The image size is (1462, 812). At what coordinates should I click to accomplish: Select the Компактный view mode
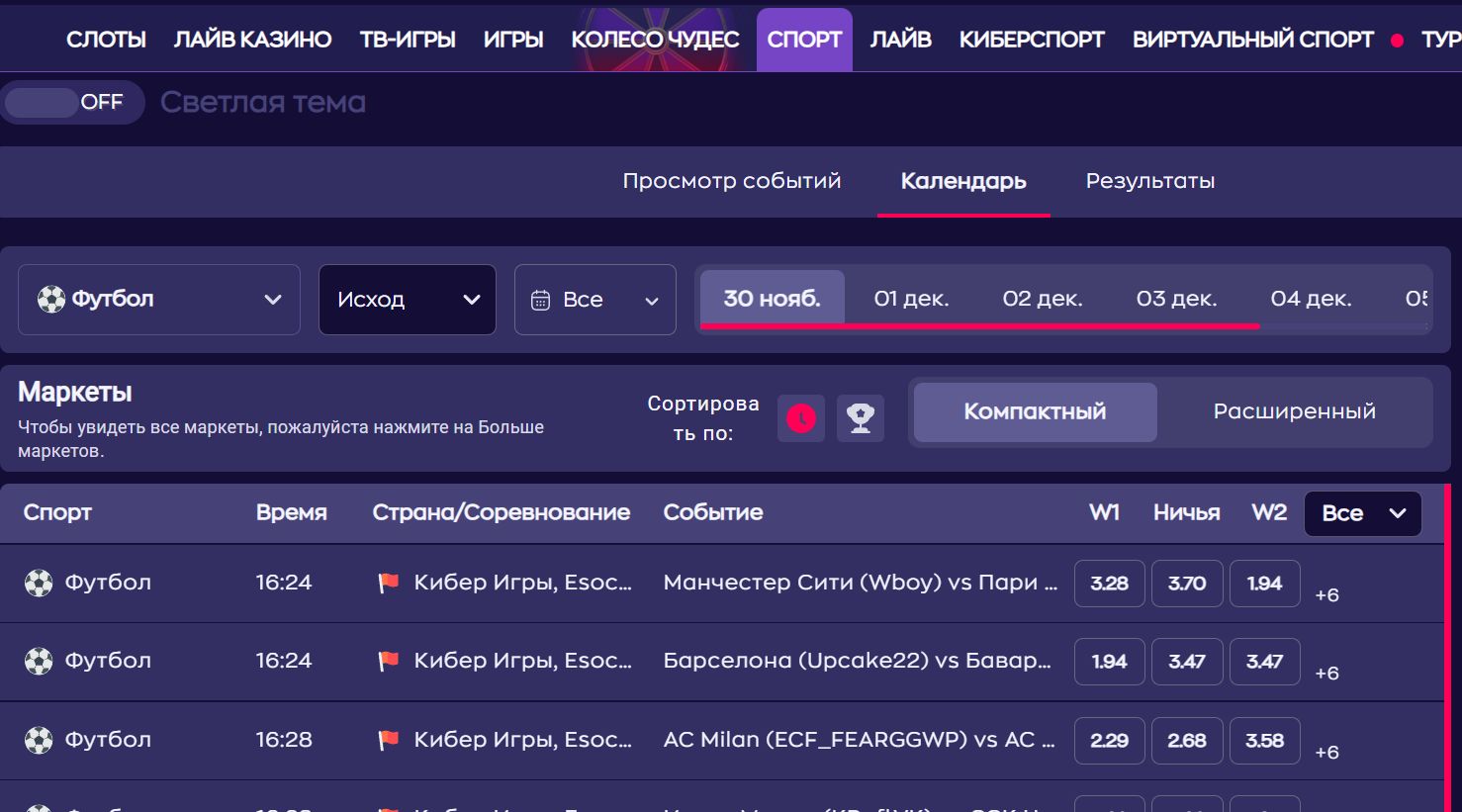pyautogui.click(x=1036, y=411)
